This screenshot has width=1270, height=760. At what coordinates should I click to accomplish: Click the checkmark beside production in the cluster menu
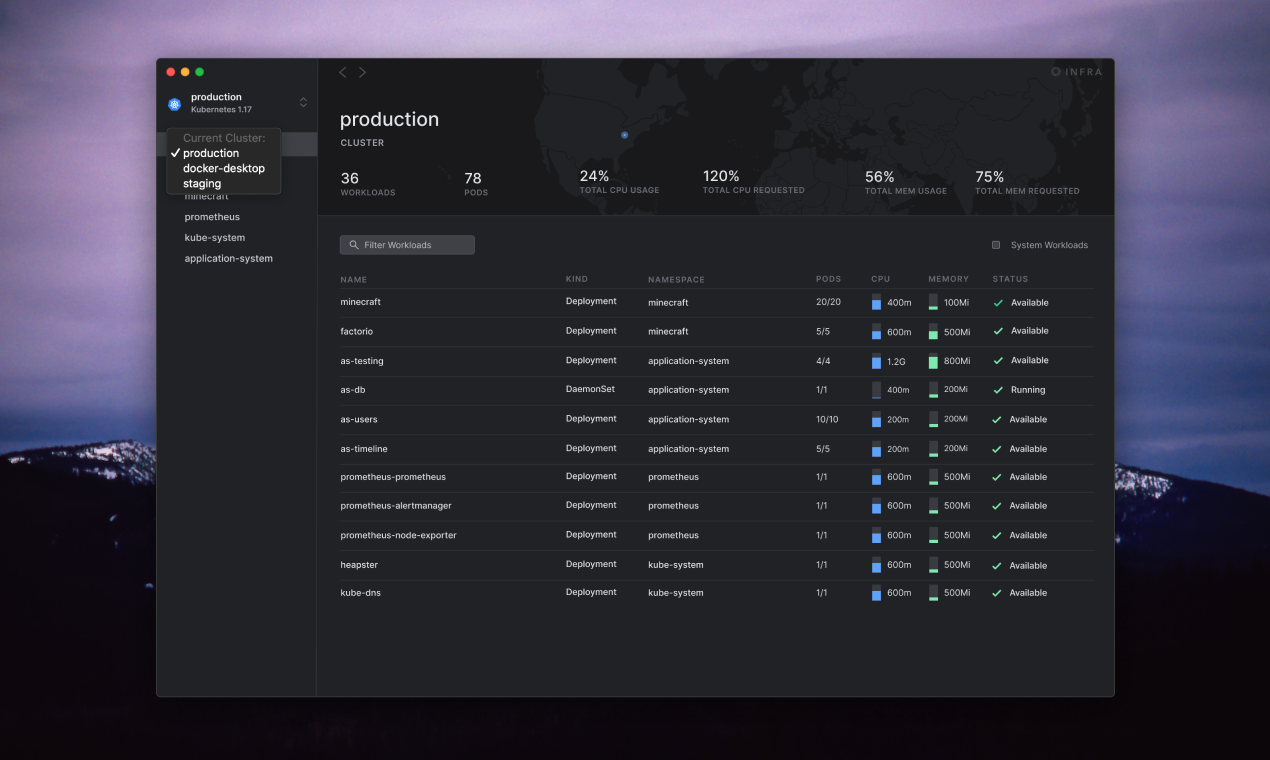(x=176, y=152)
